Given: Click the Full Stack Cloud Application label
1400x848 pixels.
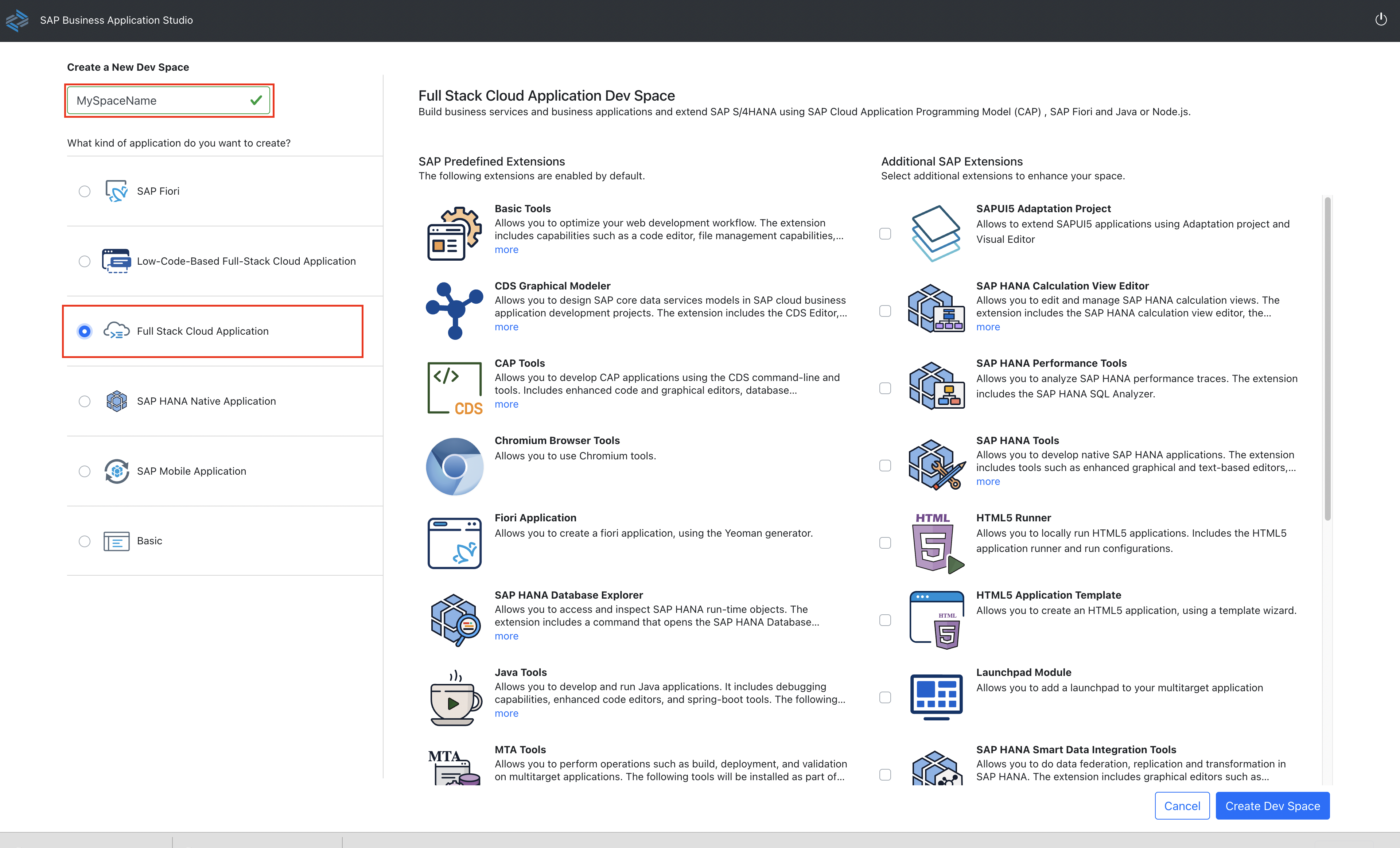Looking at the screenshot, I should tap(203, 331).
